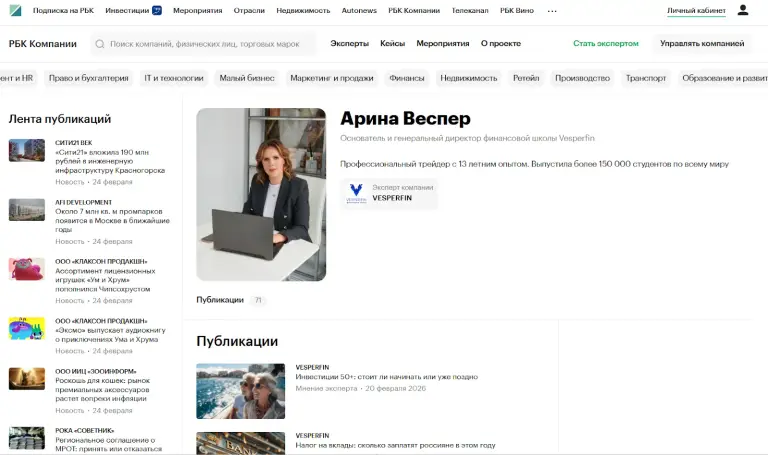Open bank image article thumbnail

[x=240, y=443]
